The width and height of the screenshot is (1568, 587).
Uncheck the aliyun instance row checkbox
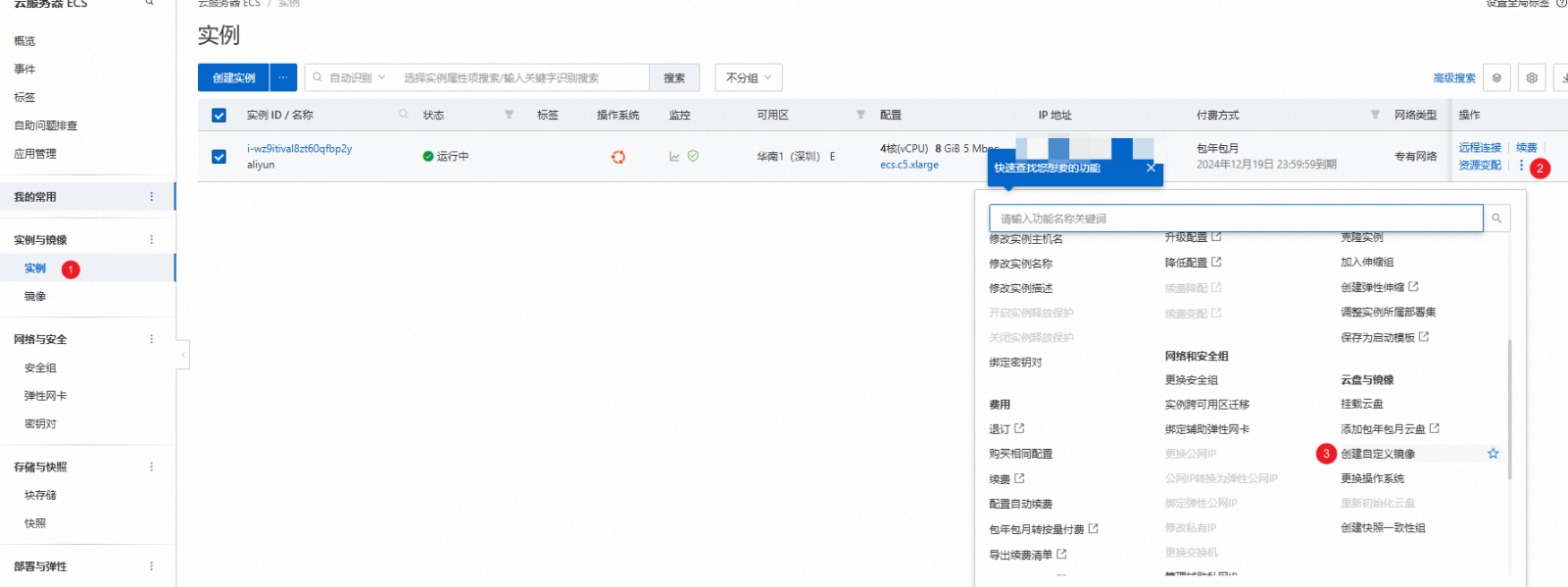point(219,157)
